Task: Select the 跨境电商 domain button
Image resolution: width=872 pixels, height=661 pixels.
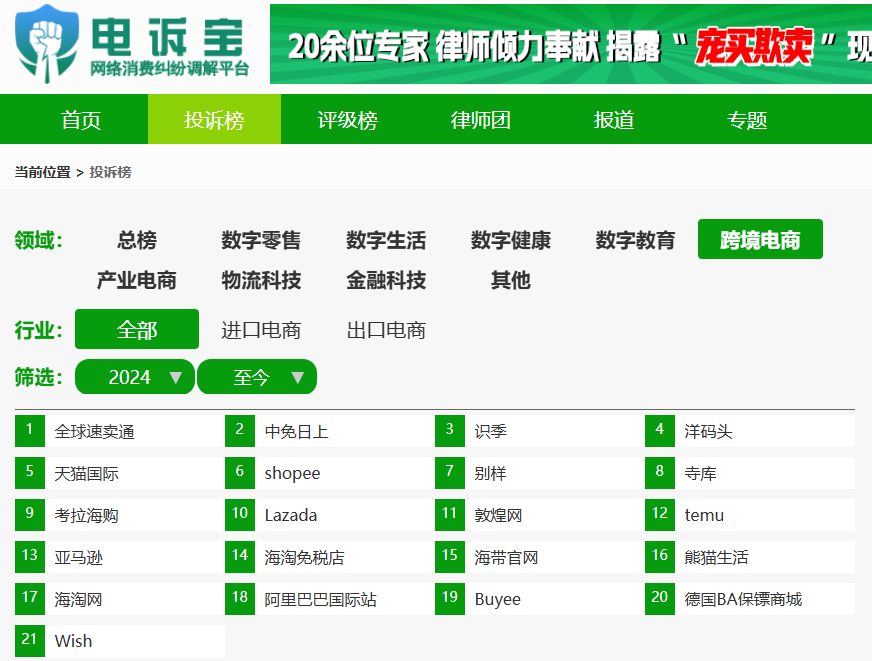Action: (x=760, y=239)
